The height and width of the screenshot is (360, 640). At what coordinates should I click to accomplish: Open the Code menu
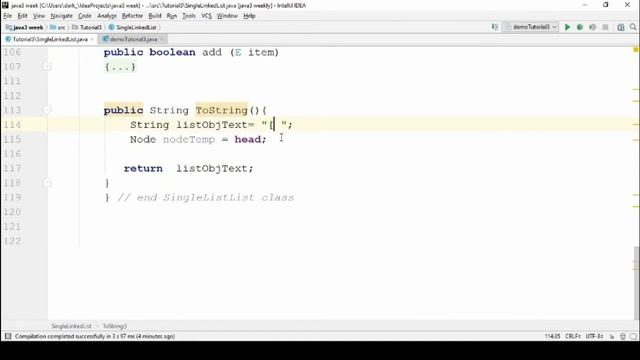pos(85,16)
